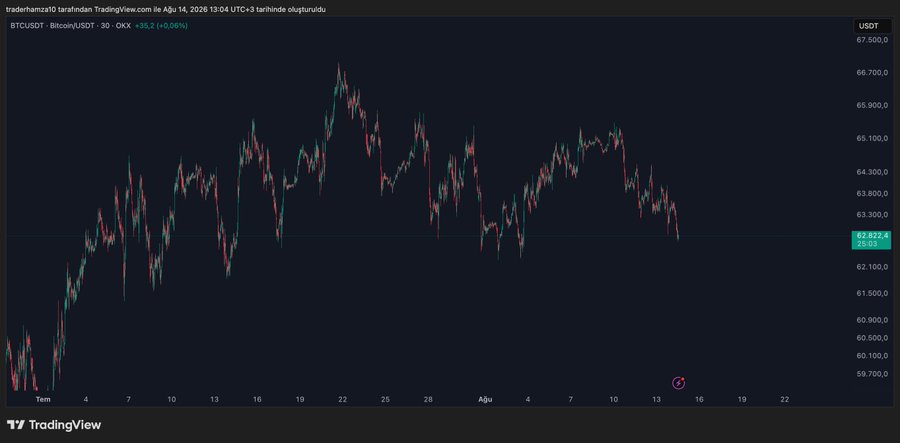Click the current price label 62.822,4
This screenshot has height=443, width=900.
pos(872,239)
